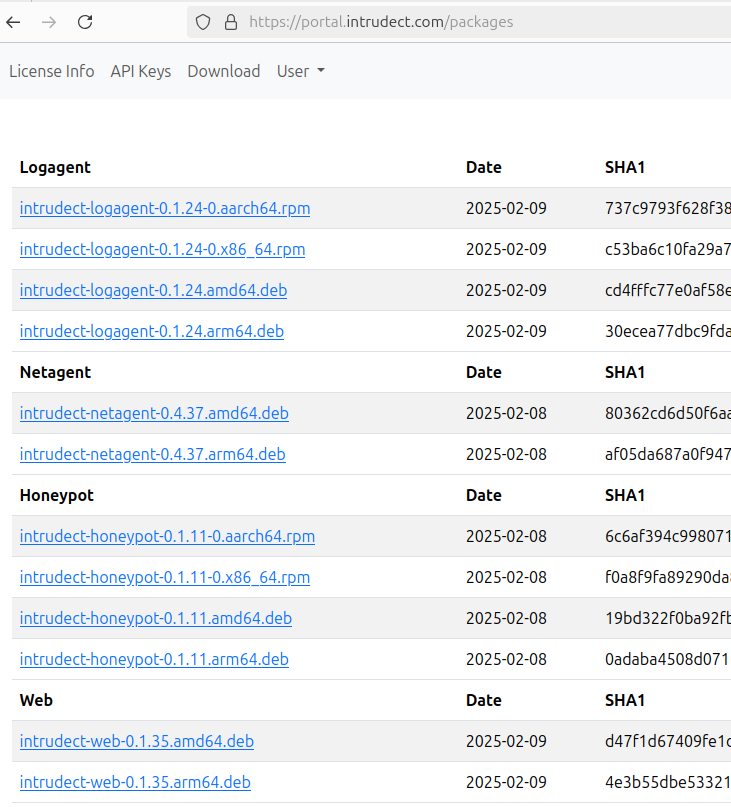Download intrudect-netagent-0.4.37.amd64.deb
The image size is (731, 810).
[x=154, y=413]
